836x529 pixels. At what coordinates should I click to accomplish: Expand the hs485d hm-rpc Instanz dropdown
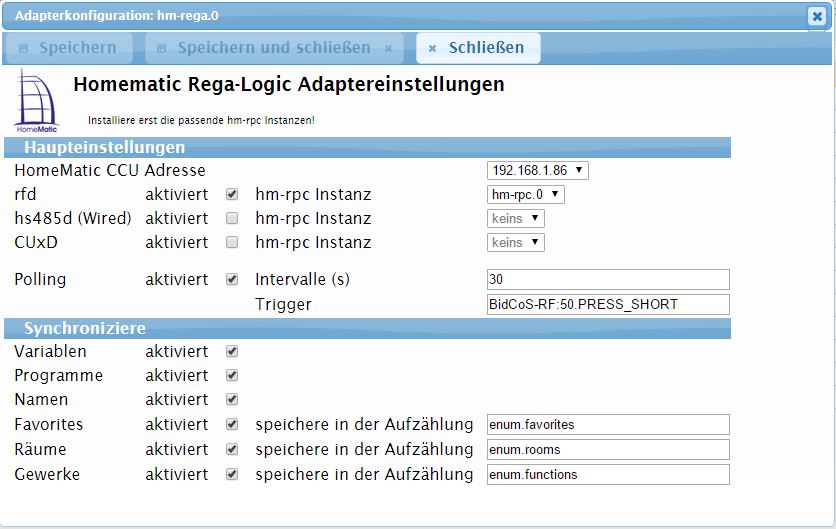tap(516, 218)
